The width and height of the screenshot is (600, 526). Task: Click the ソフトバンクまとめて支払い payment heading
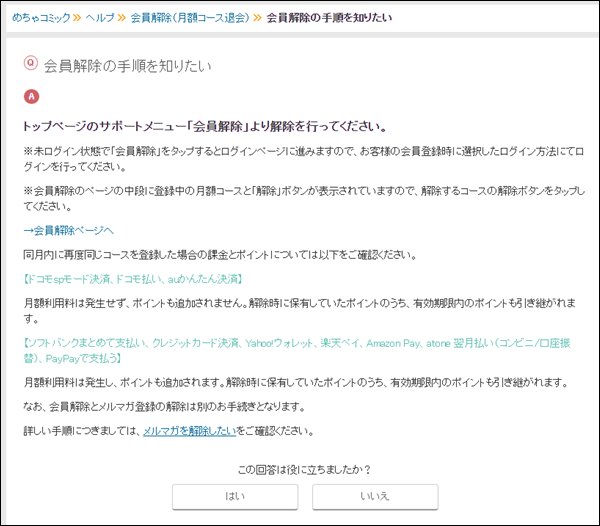point(297,351)
